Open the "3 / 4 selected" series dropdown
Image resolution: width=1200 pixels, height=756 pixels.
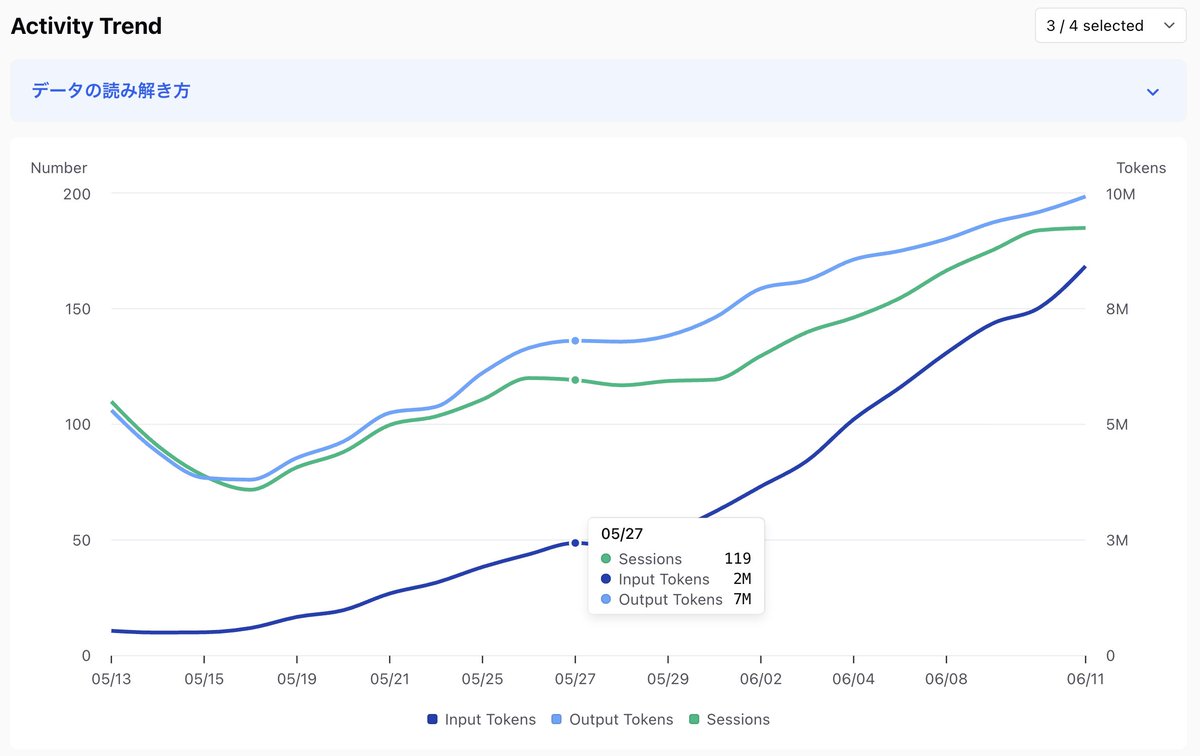[x=1110, y=26]
